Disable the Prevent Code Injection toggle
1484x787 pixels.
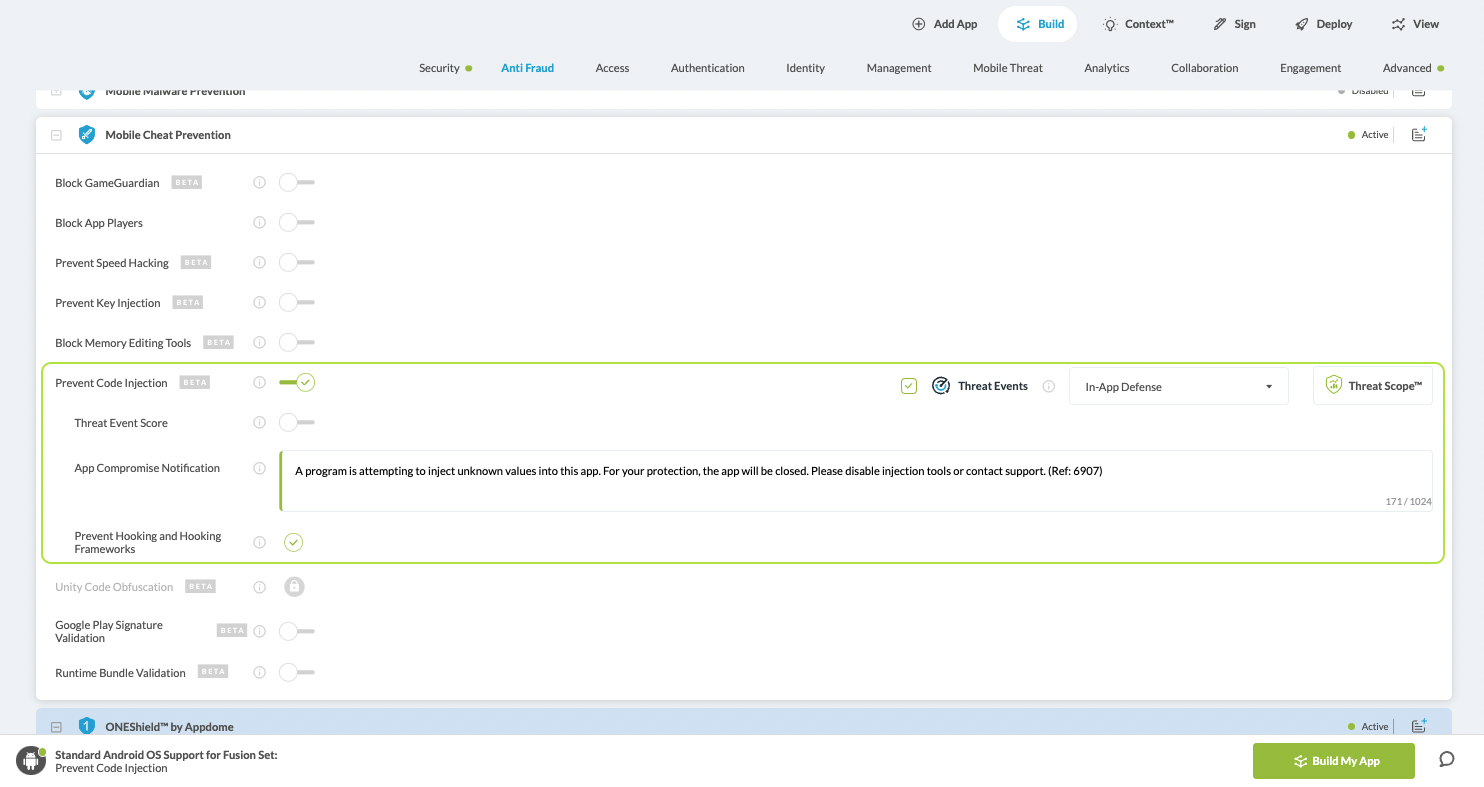(x=297, y=382)
